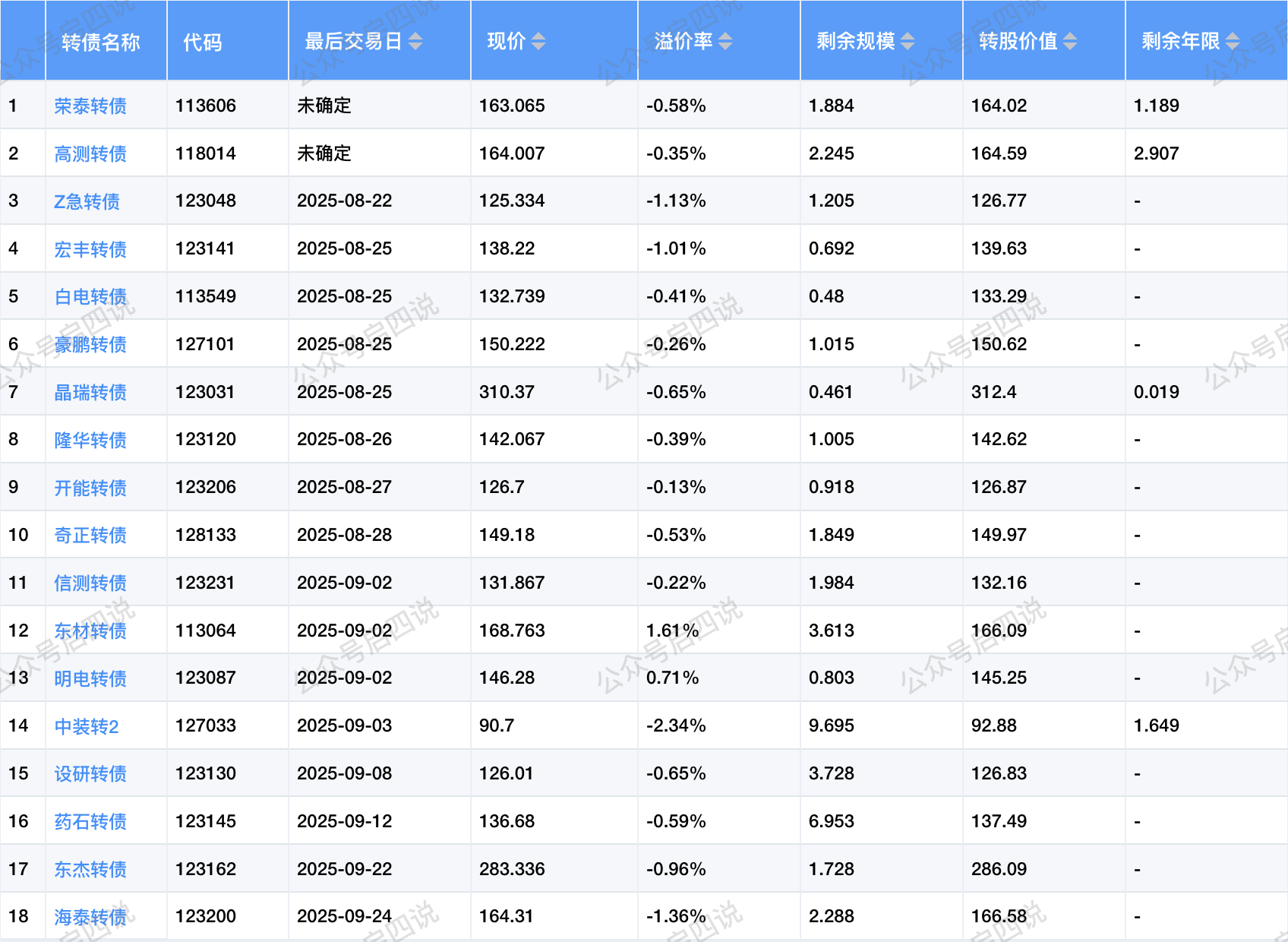Click the sort icon beside 现价
The image size is (1288, 942).
tap(538, 41)
